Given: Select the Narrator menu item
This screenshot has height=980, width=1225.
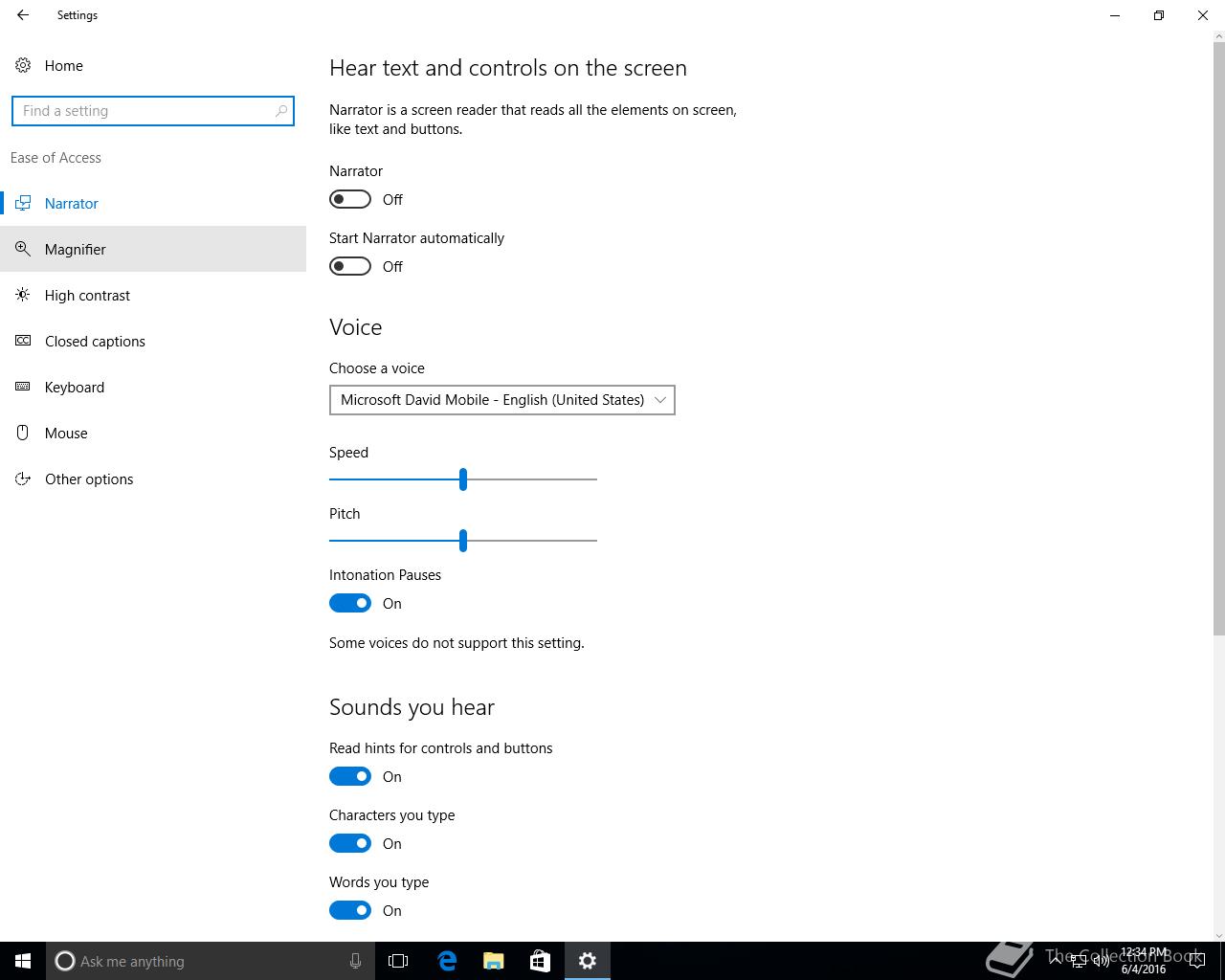Looking at the screenshot, I should click(153, 203).
